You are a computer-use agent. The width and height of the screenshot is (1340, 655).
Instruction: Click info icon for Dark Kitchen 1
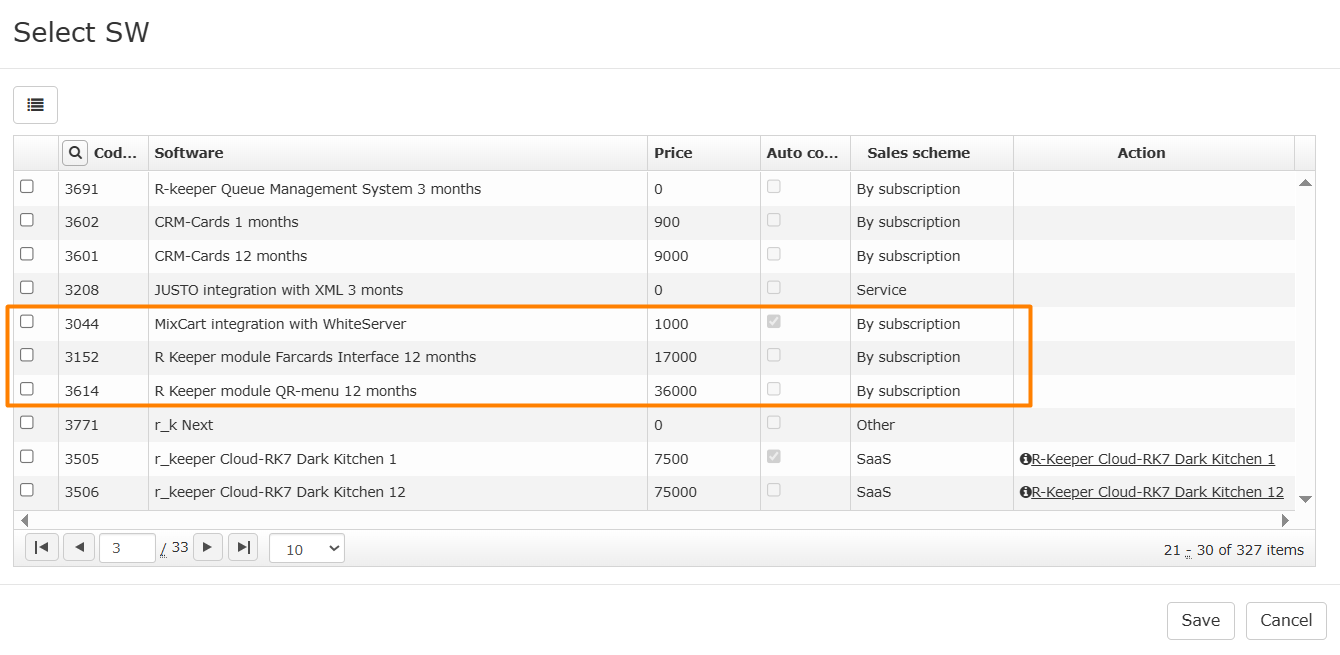pyautogui.click(x=1025, y=459)
